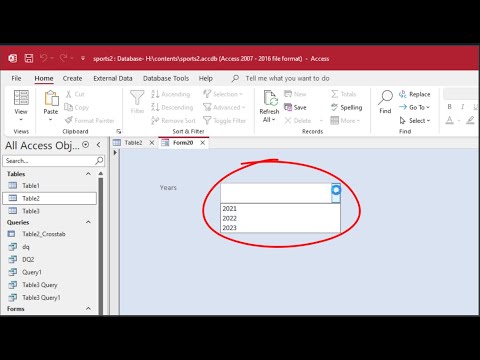Choose the font color button
This screenshot has height=360, width=480.
pos(449,120)
